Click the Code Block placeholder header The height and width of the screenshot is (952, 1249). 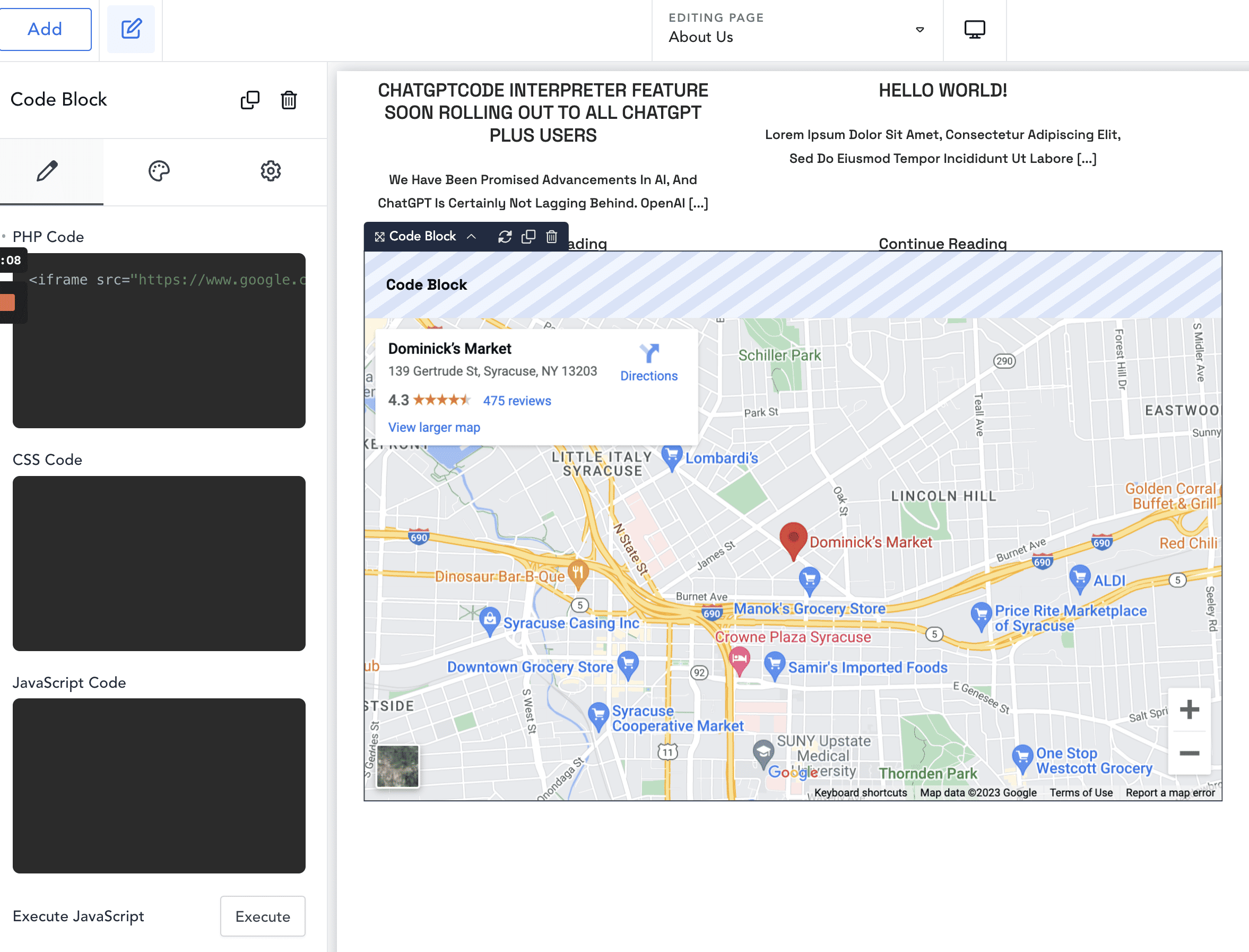[793, 285]
